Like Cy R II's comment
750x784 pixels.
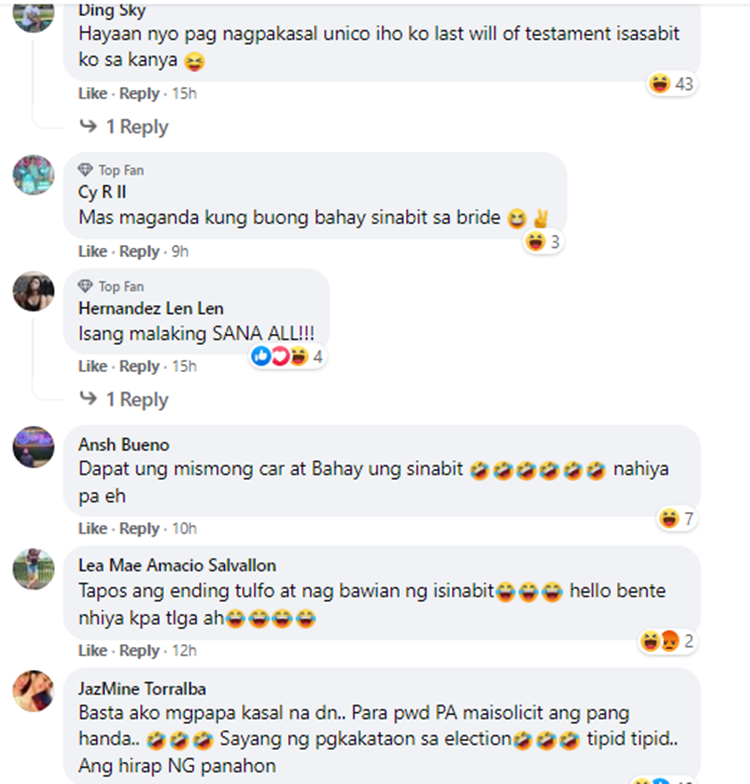(x=92, y=251)
